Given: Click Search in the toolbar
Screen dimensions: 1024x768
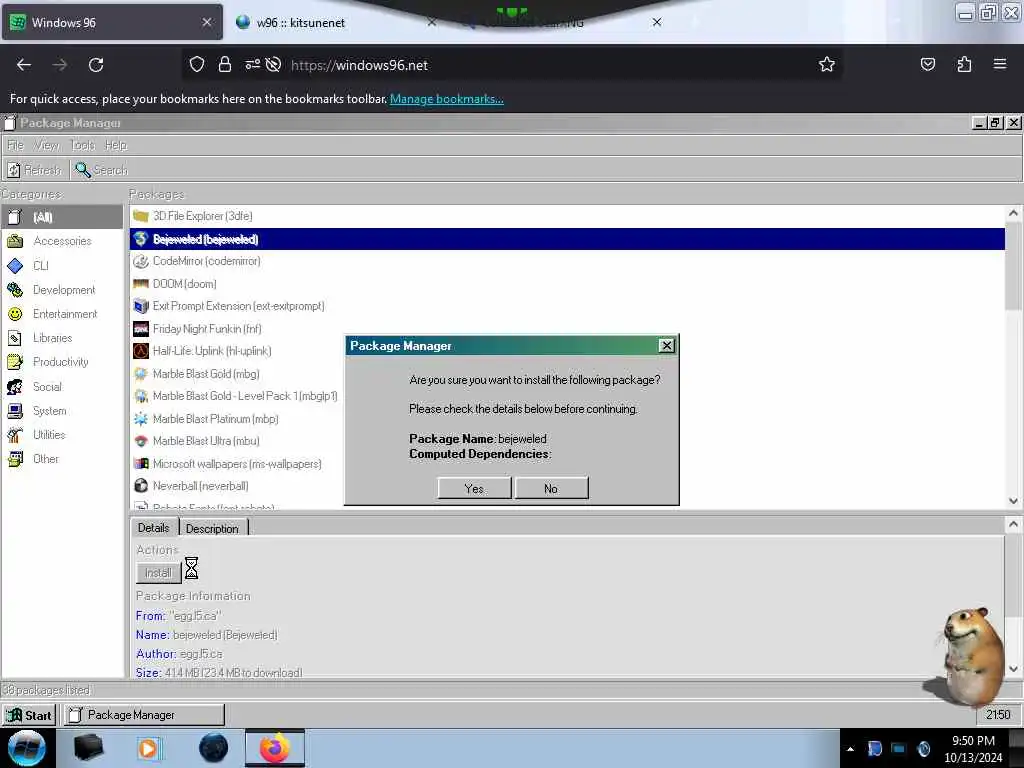Looking at the screenshot, I should (x=101, y=170).
